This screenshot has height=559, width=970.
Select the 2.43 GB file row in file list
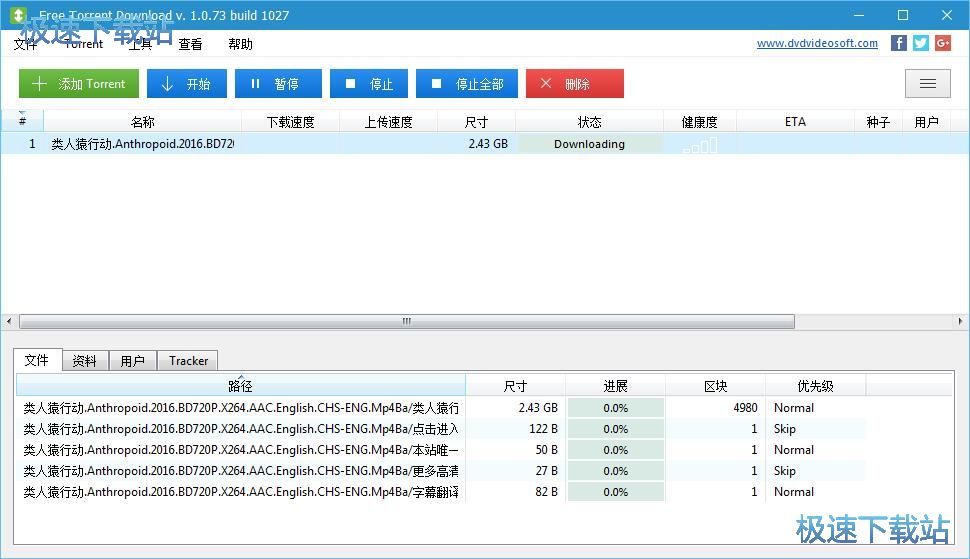click(441, 408)
